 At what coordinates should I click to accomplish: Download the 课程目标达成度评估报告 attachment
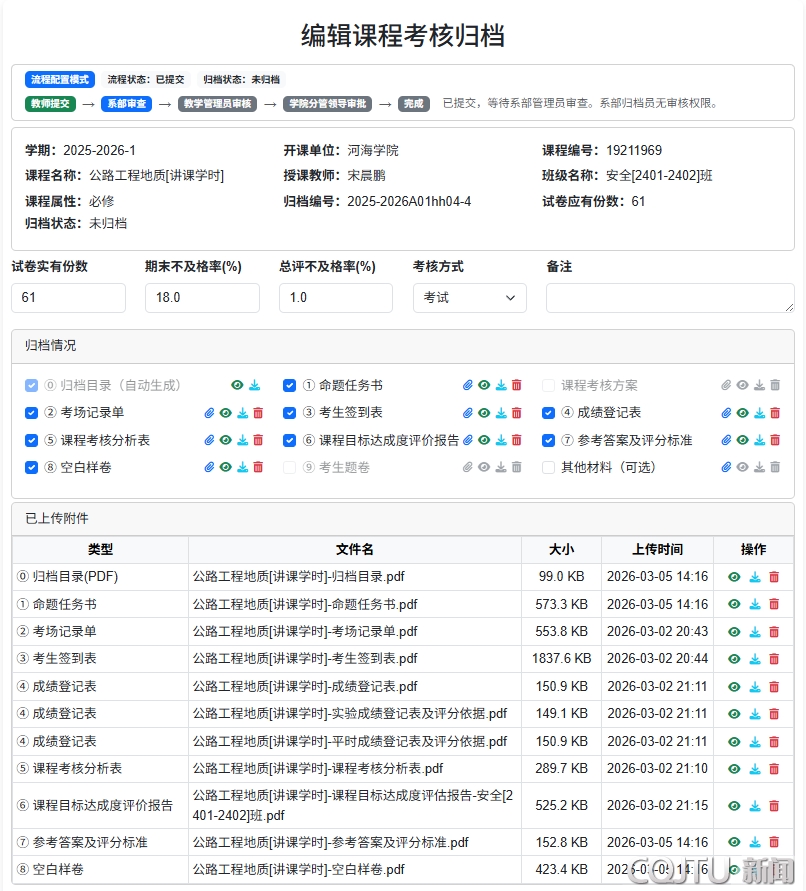click(x=755, y=806)
